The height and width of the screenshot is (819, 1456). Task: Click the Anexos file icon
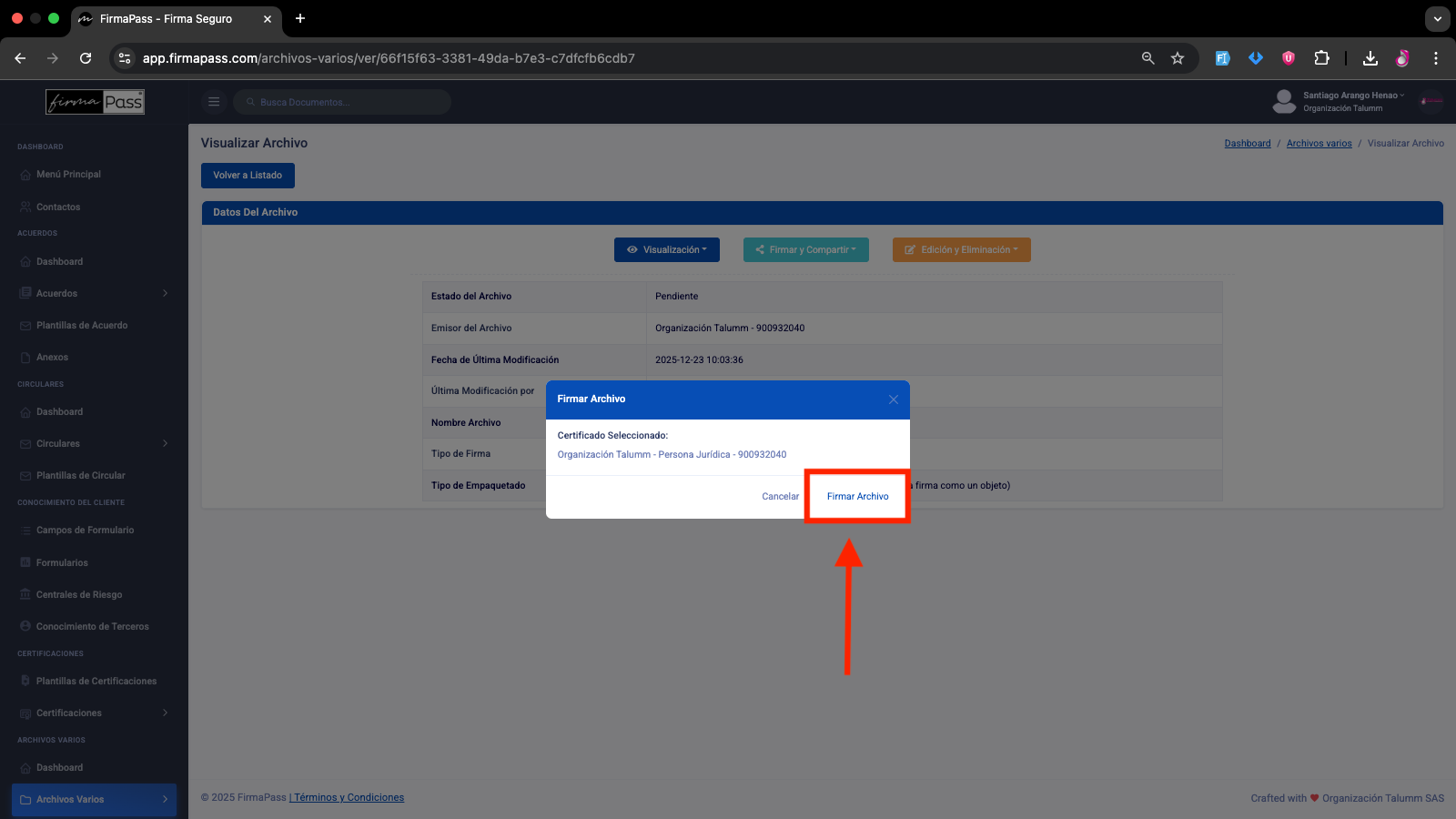25,358
